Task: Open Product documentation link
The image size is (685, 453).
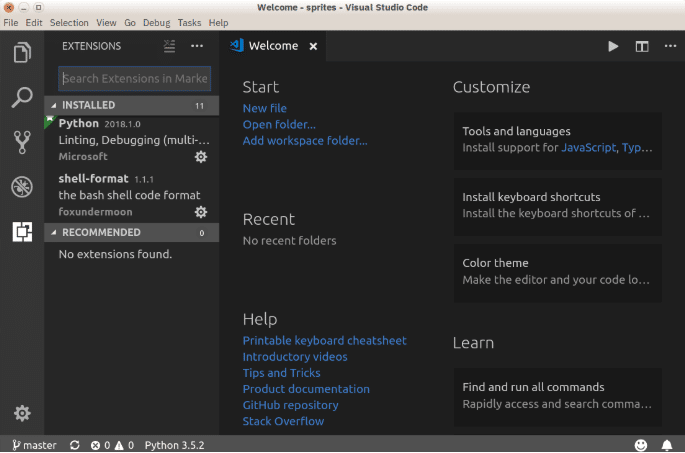Action: (306, 389)
